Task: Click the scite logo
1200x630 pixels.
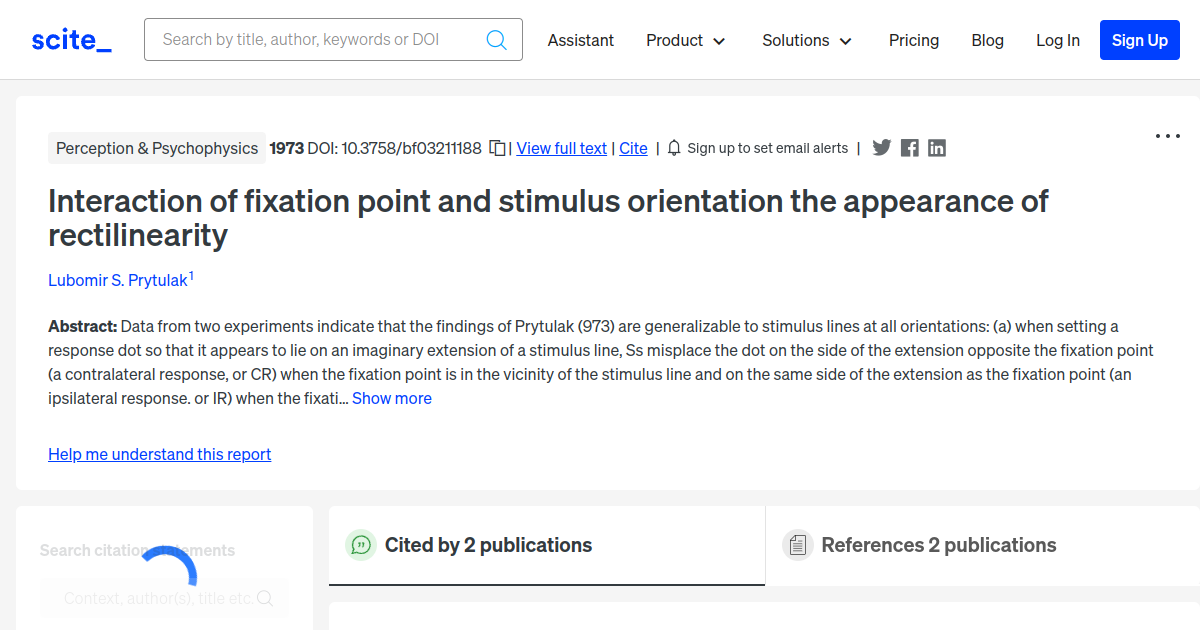Action: (x=70, y=39)
